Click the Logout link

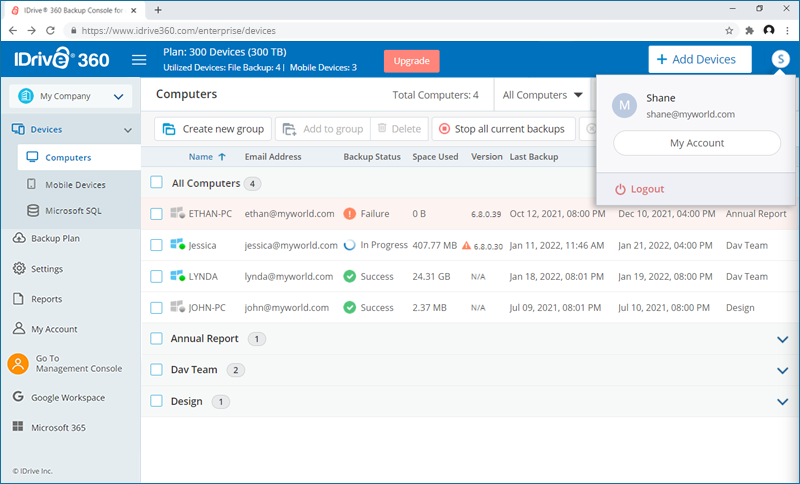click(647, 189)
